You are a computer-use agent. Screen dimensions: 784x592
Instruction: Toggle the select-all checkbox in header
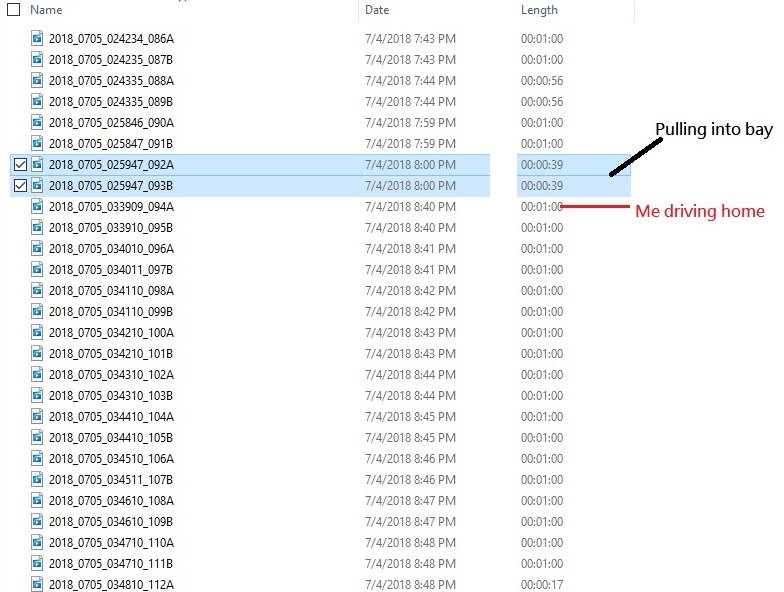point(14,9)
